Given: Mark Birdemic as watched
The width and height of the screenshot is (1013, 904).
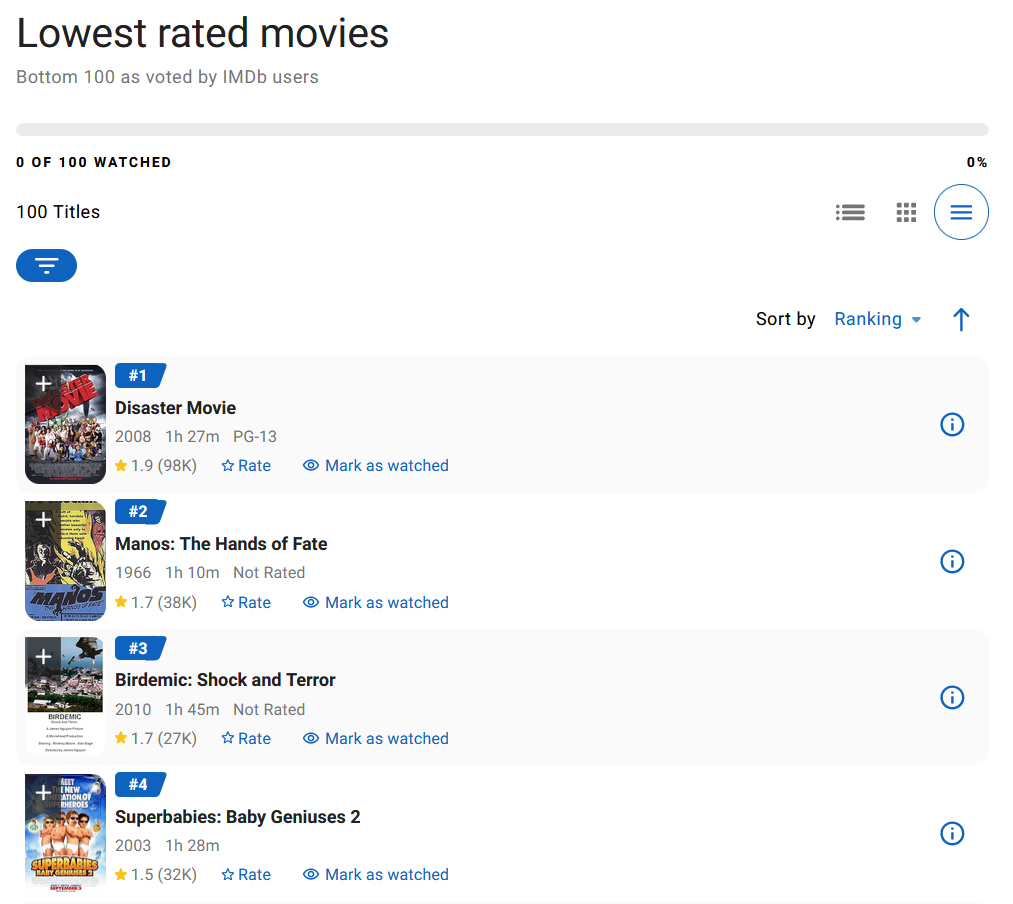Looking at the screenshot, I should (376, 739).
